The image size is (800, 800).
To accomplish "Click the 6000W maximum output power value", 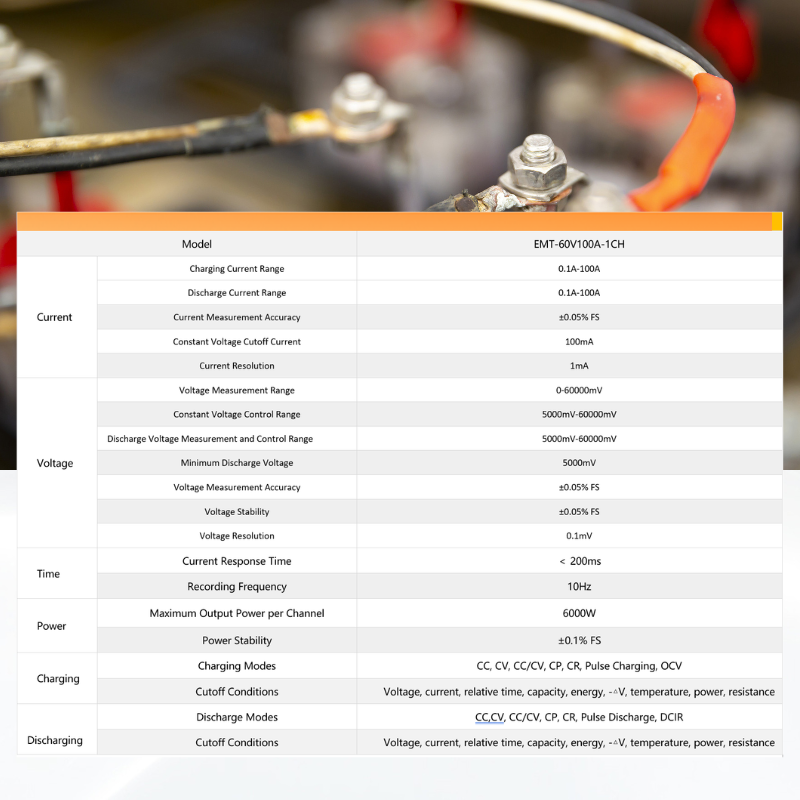I will click(579, 613).
